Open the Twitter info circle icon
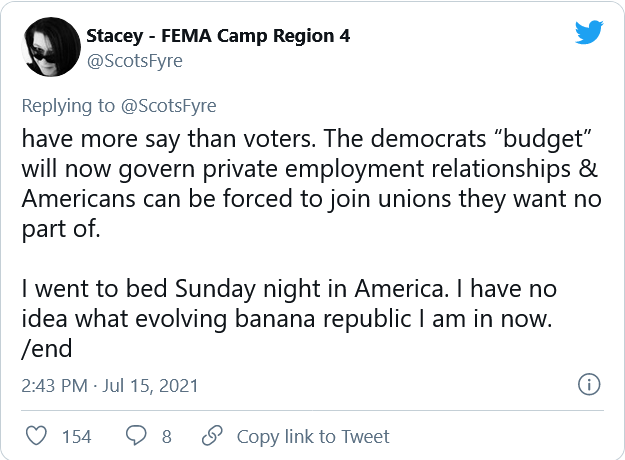The width and height of the screenshot is (625, 460). (589, 385)
